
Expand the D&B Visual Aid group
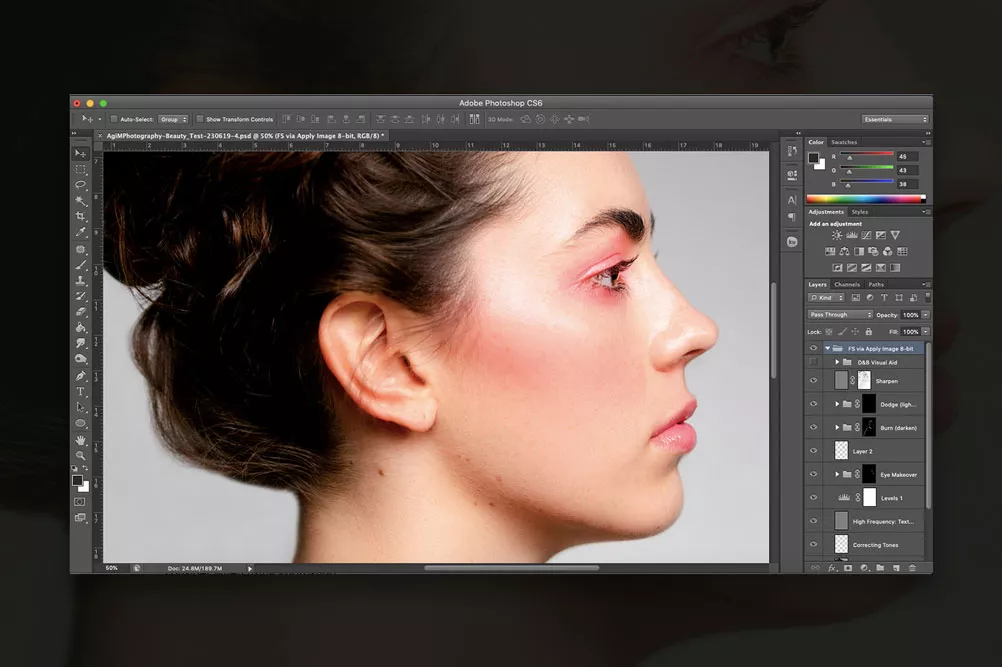point(837,362)
